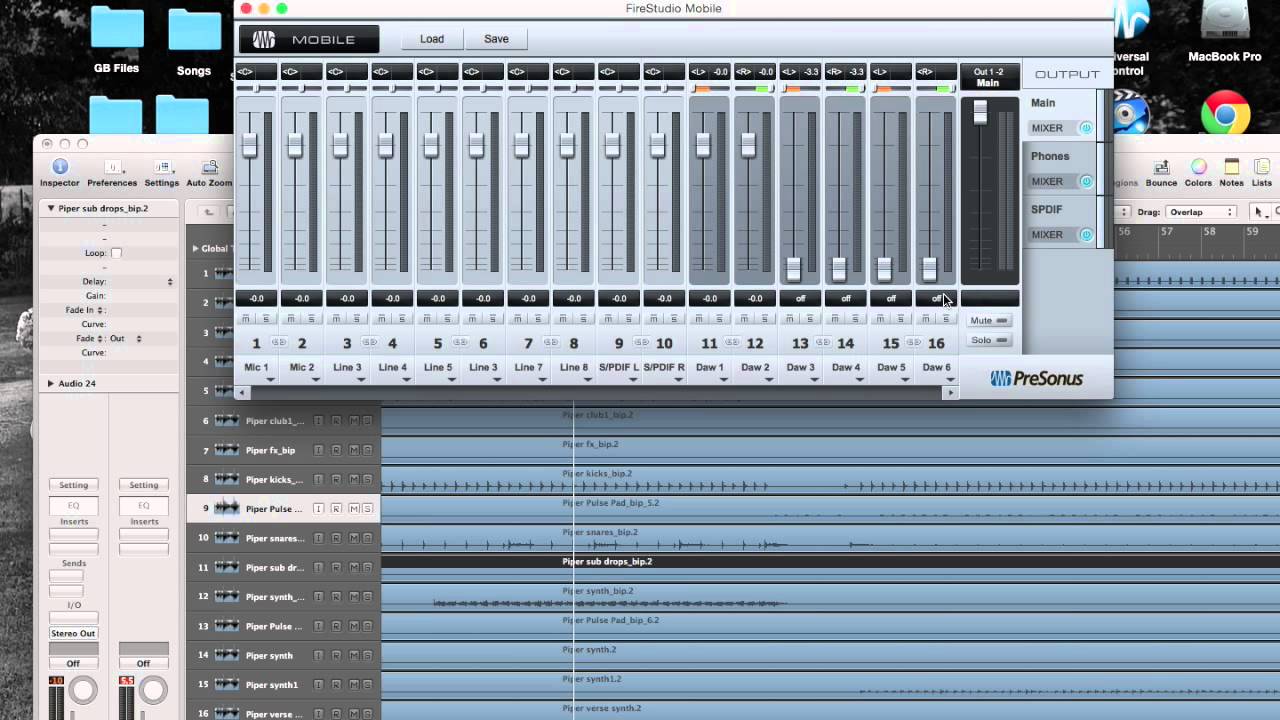Click the Load button
Screen dimensions: 1280x720
tap(432, 39)
